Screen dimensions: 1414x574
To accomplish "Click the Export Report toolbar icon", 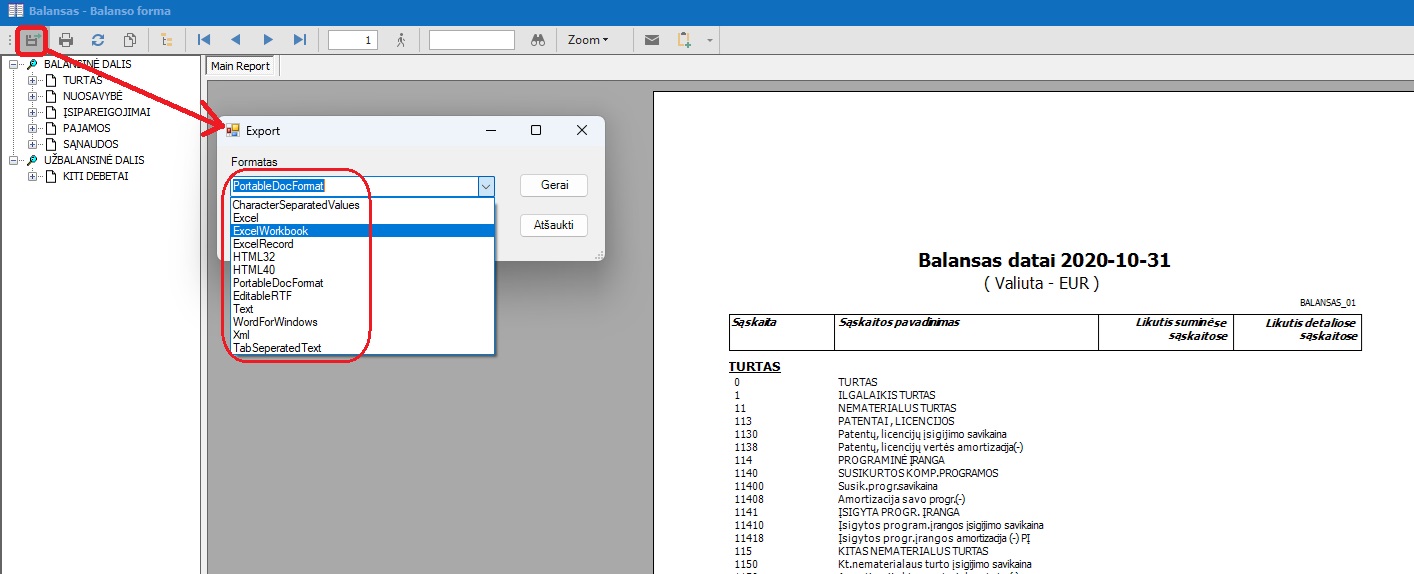I will point(32,40).
